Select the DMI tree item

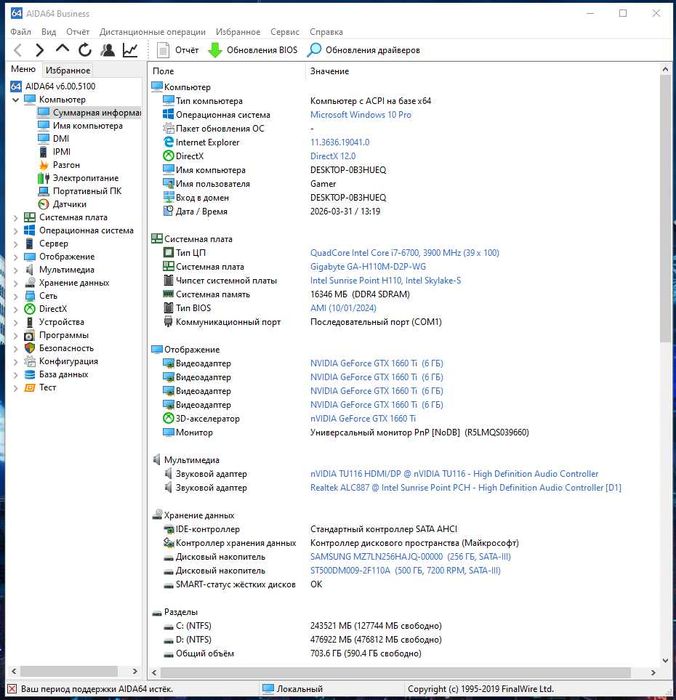point(61,139)
